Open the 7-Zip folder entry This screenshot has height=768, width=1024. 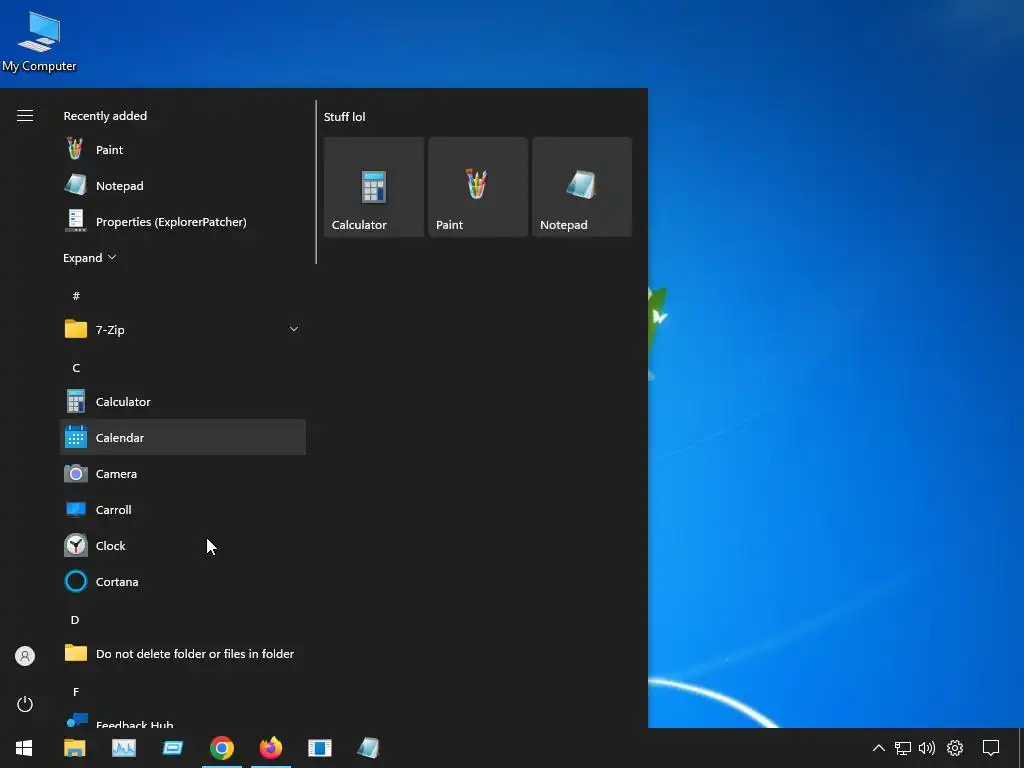pyautogui.click(x=183, y=330)
